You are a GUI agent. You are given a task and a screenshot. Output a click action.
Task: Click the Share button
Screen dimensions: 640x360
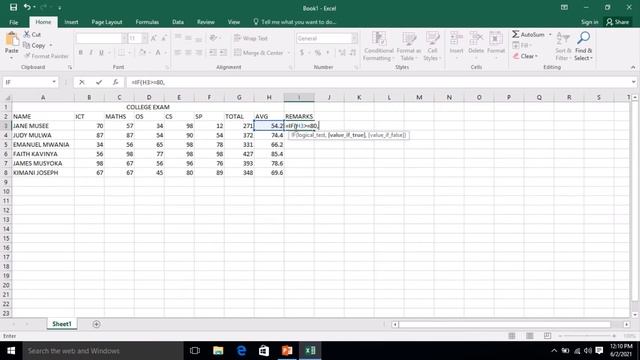click(618, 22)
